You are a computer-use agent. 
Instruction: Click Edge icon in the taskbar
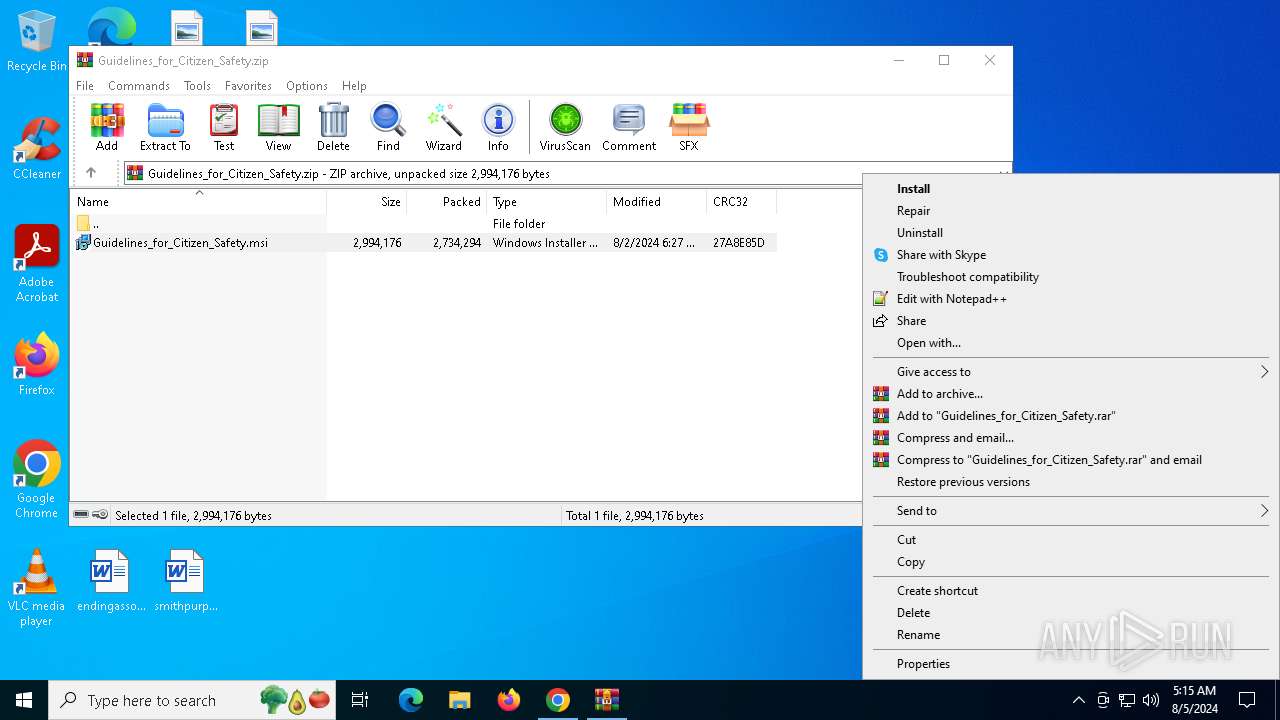[x=411, y=700]
